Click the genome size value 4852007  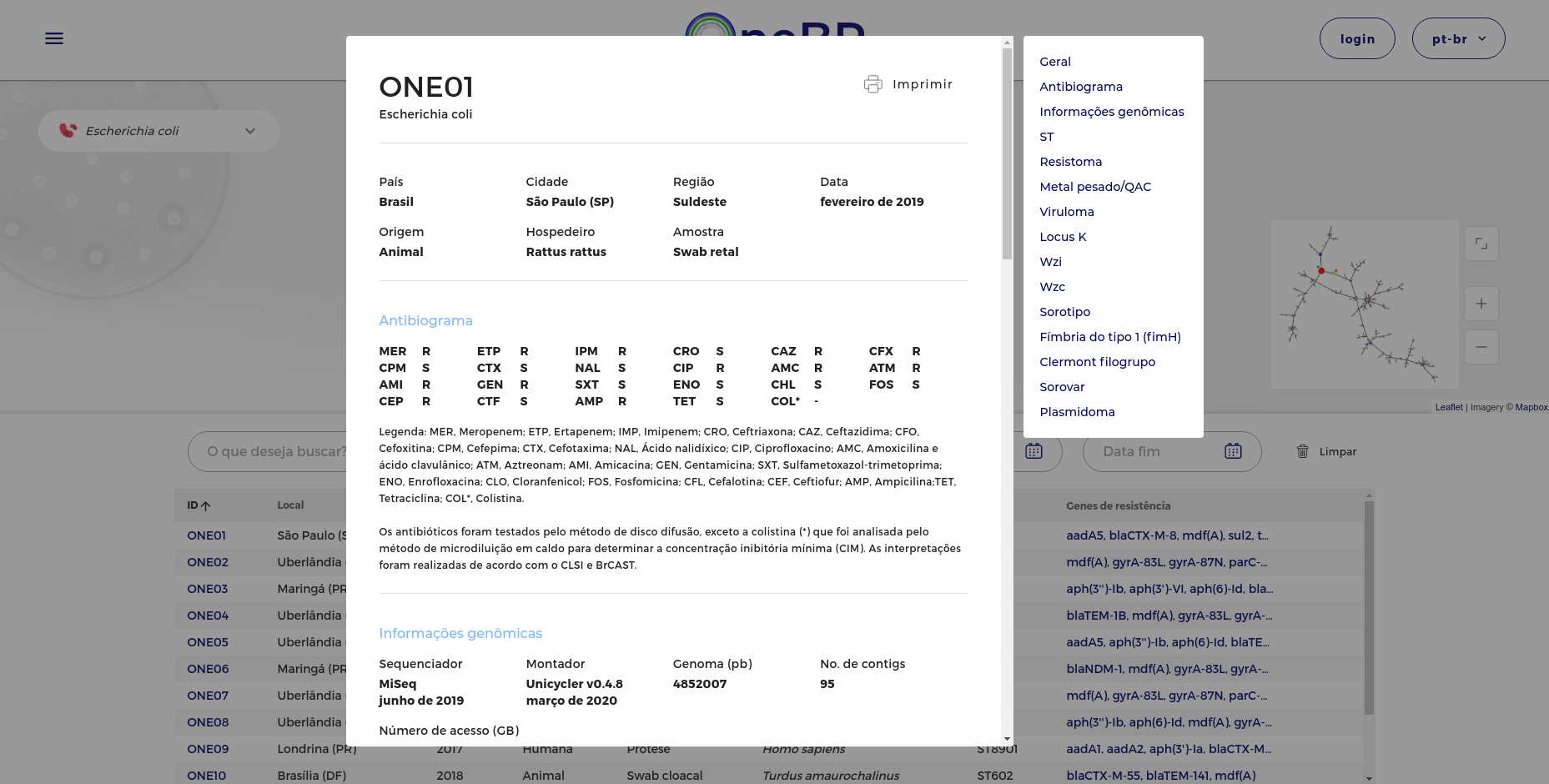point(700,684)
